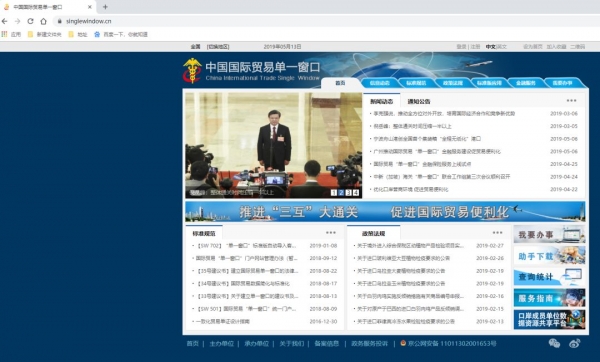Click the browser back arrow
600x362 pixels.
5,21
